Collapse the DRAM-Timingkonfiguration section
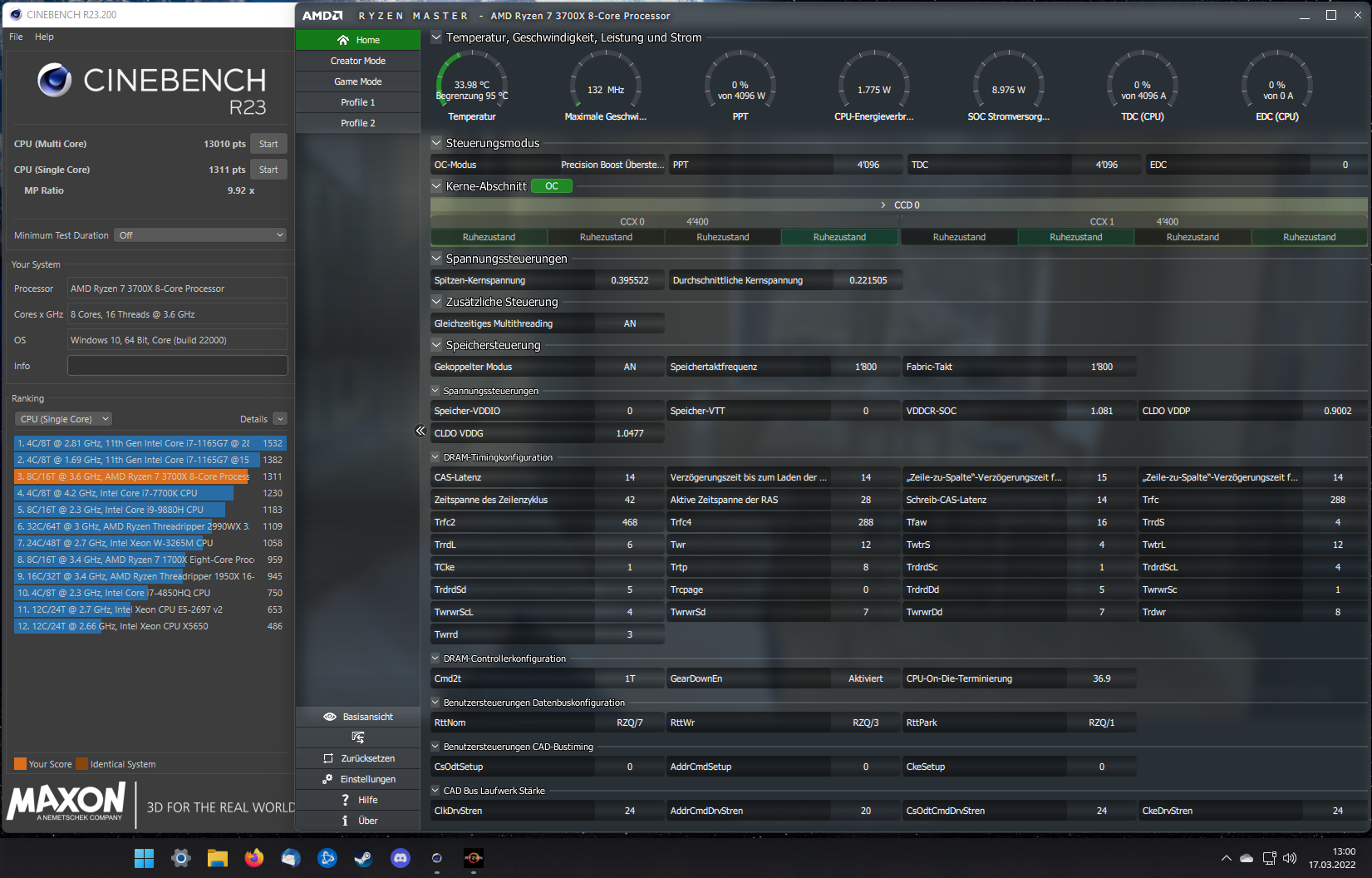 coord(435,457)
